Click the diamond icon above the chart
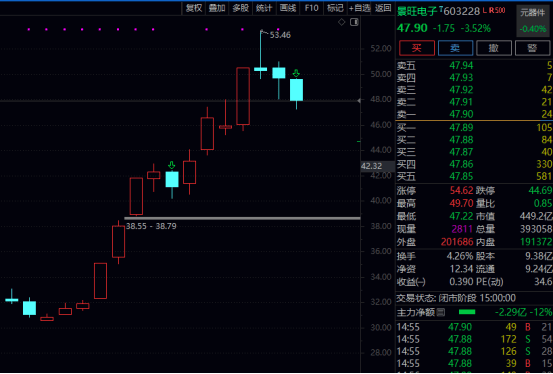The height and width of the screenshot is (374, 553). [341, 22]
